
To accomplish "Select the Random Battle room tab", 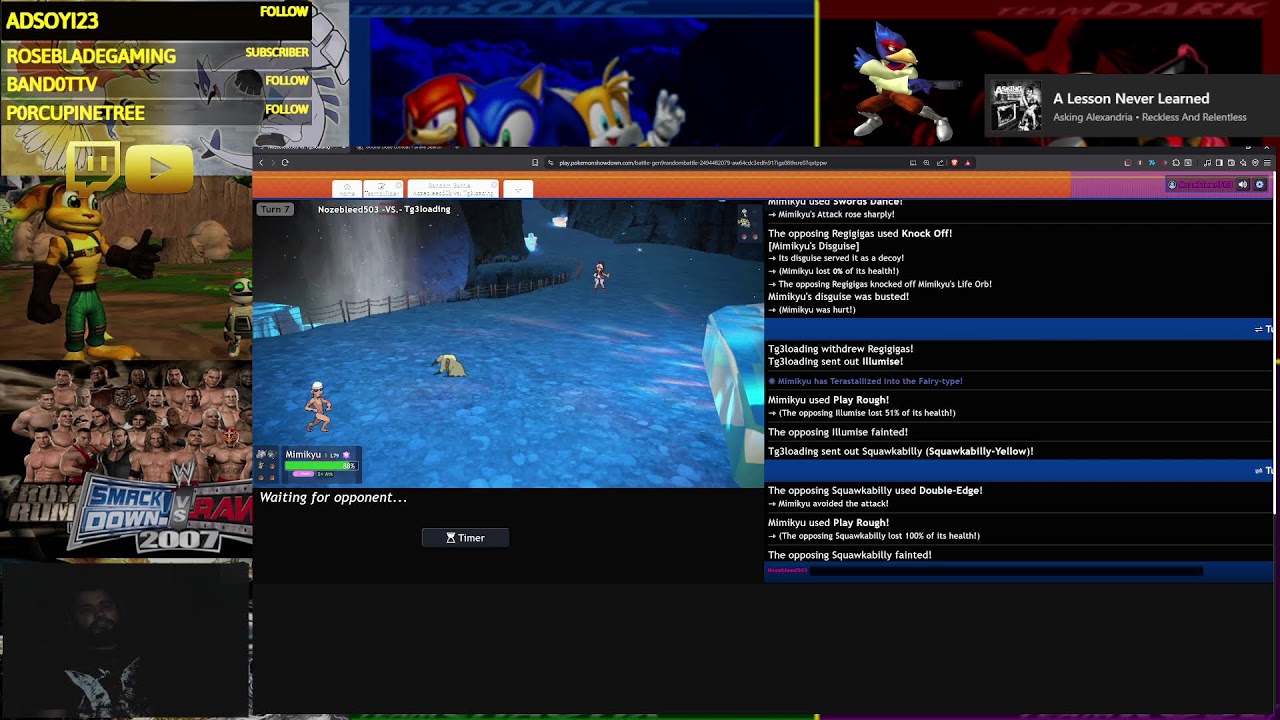I will 453,189.
